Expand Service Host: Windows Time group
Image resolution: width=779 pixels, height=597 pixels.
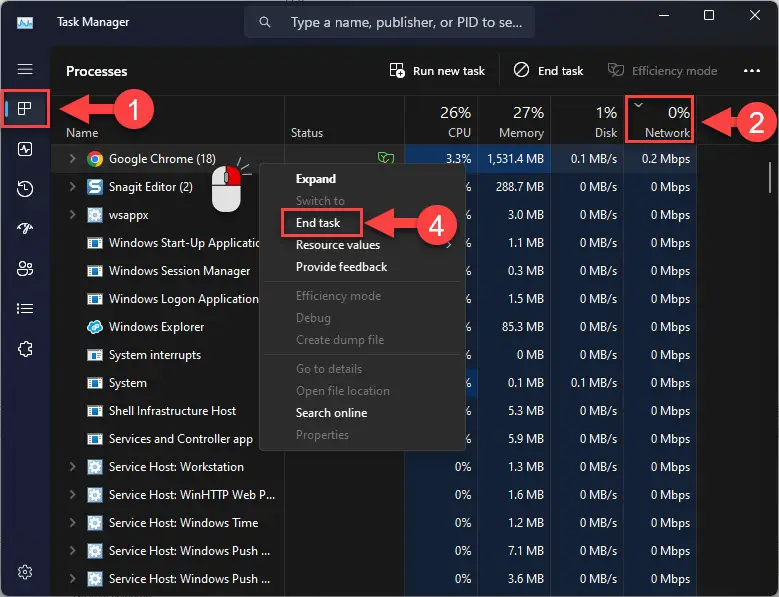tap(73, 522)
